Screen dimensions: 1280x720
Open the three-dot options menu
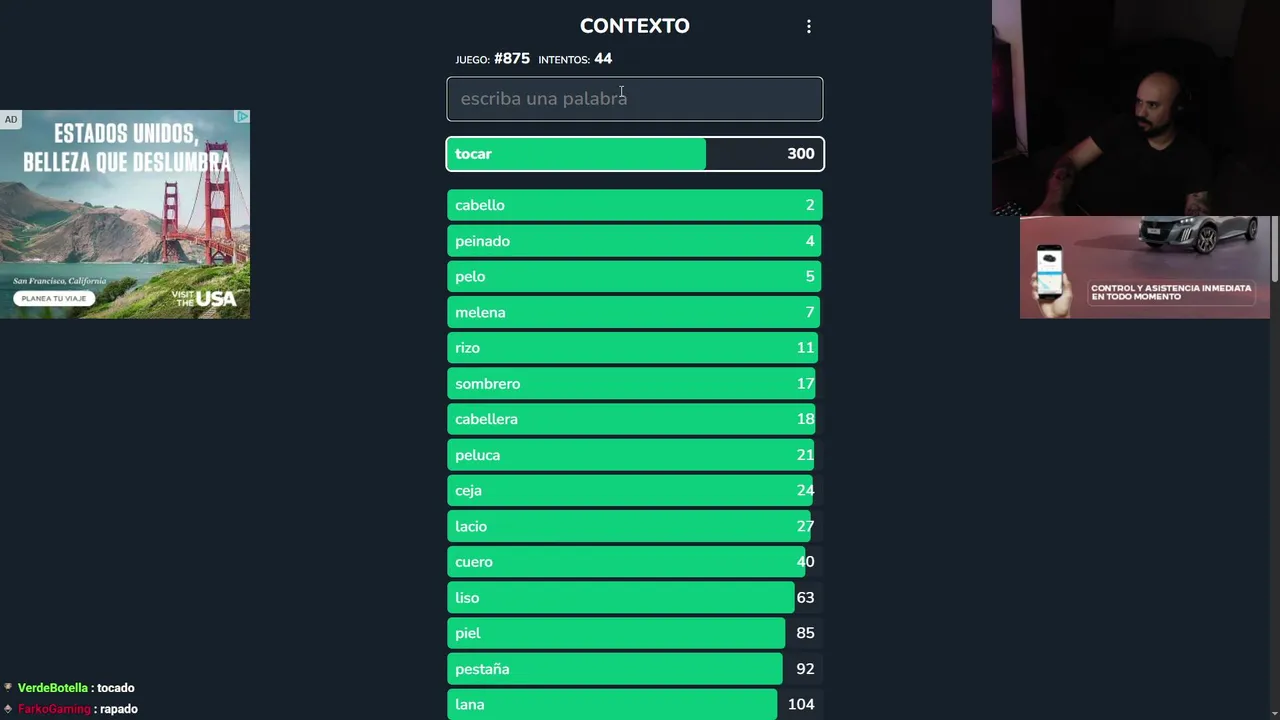tap(809, 27)
